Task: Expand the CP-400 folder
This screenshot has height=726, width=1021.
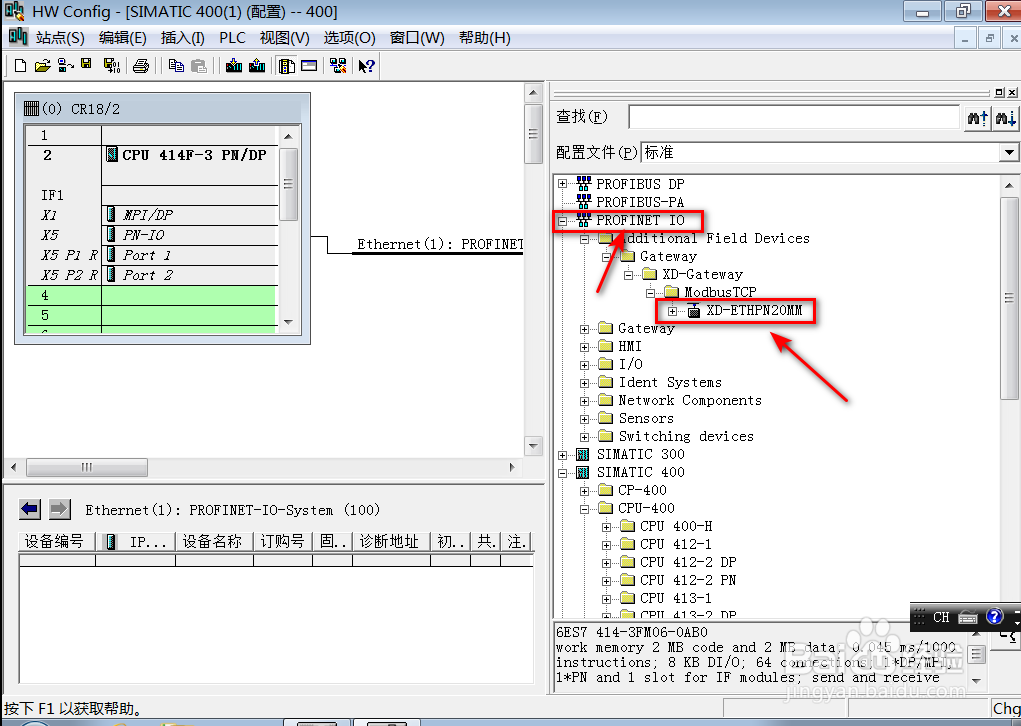Action: (584, 491)
